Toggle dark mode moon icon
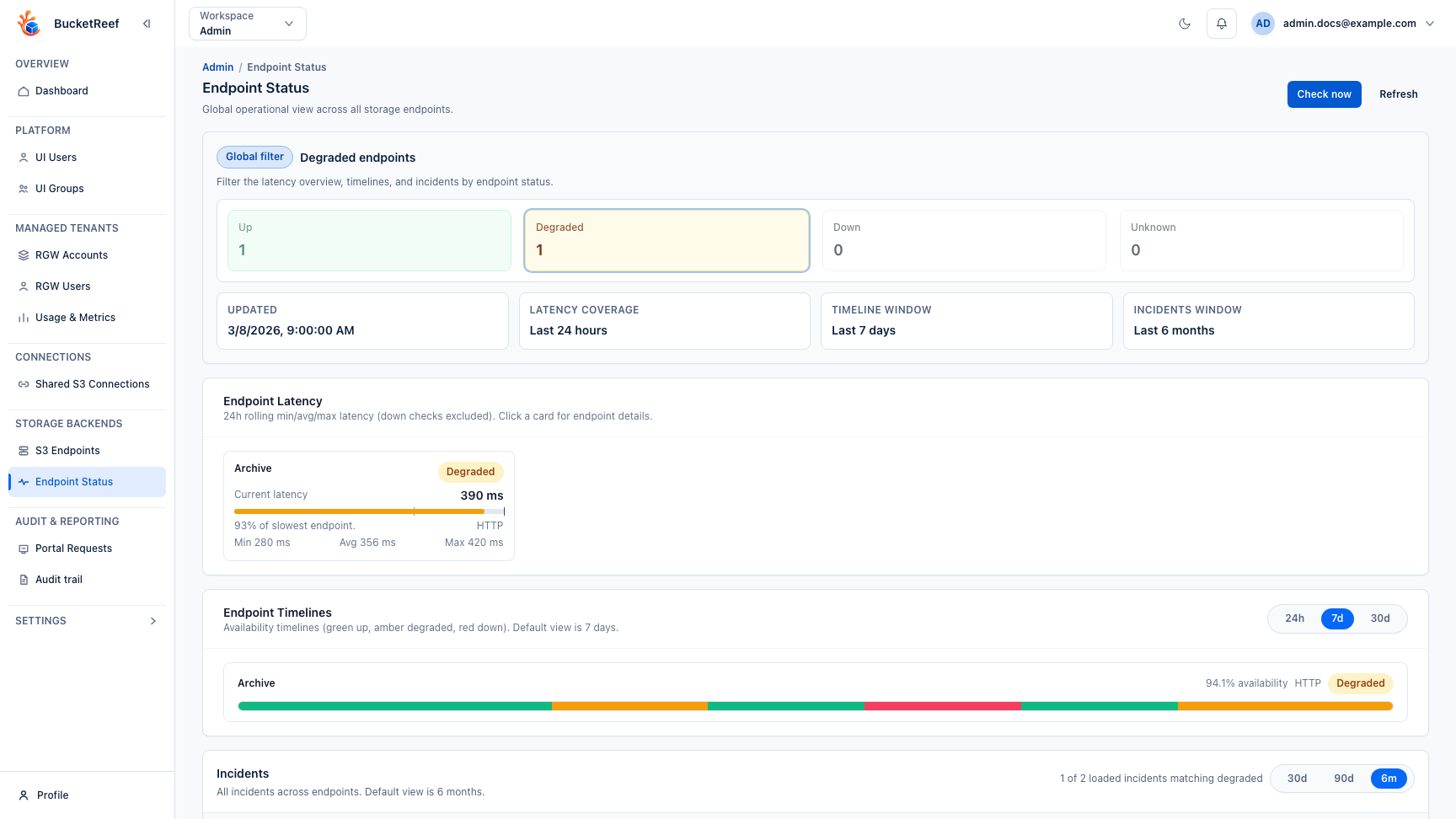The image size is (1456, 819). pyautogui.click(x=1185, y=24)
